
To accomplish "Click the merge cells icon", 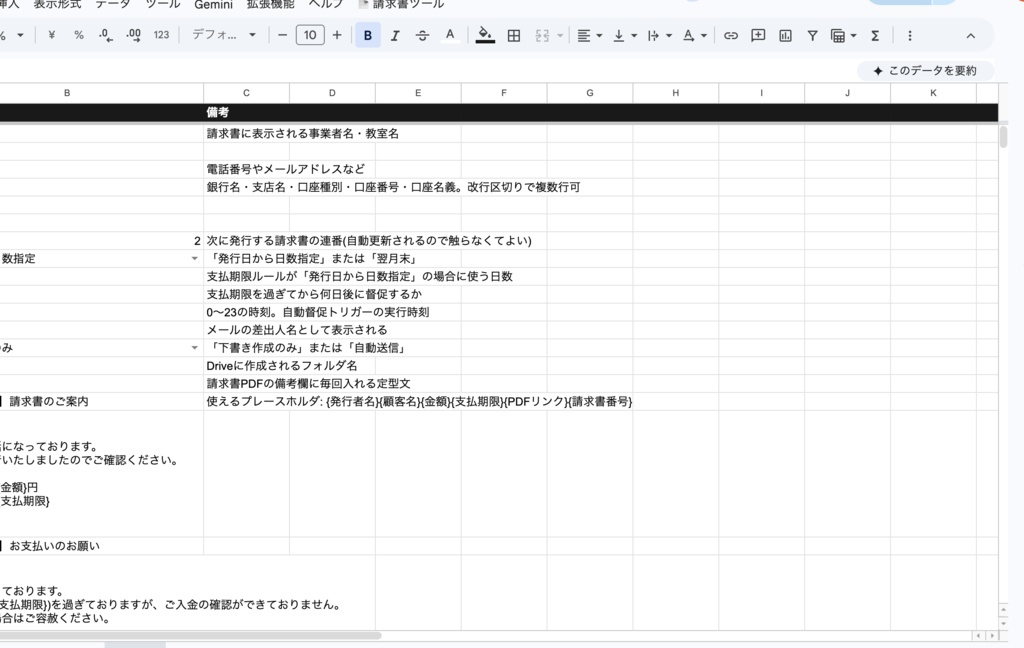I will pos(542,35).
